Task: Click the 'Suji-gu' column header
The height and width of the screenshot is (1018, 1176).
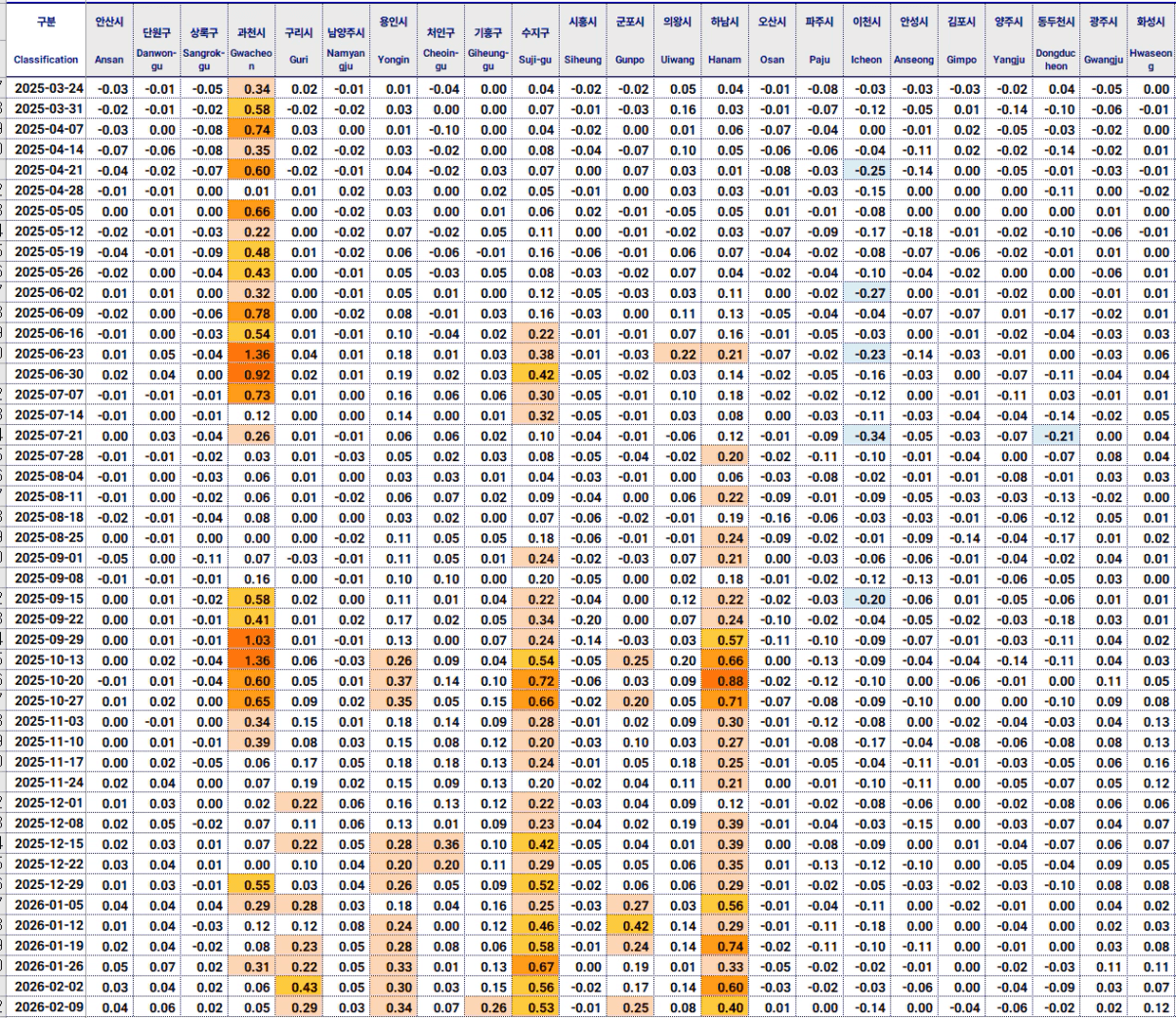Action: click(x=535, y=60)
